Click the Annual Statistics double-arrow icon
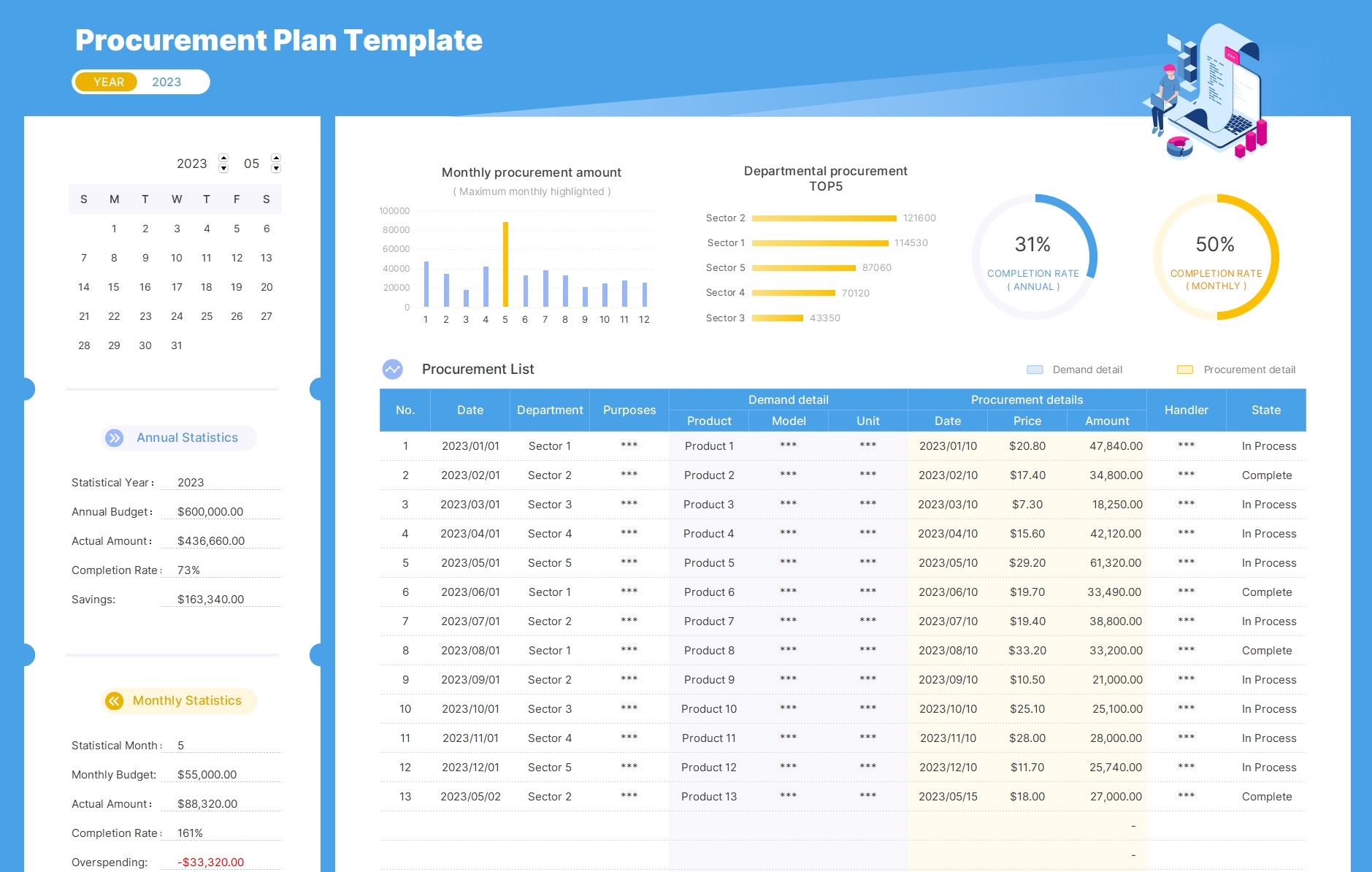This screenshot has width=1372, height=872. (x=115, y=437)
